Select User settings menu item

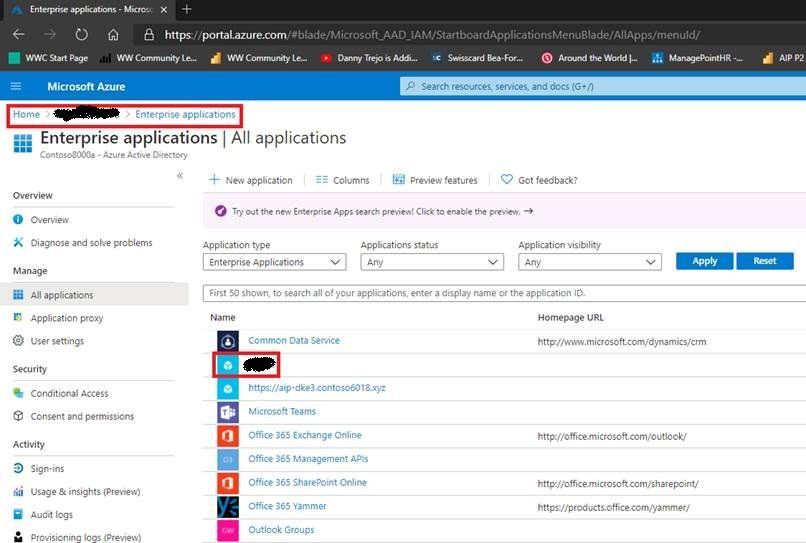[x=57, y=341]
